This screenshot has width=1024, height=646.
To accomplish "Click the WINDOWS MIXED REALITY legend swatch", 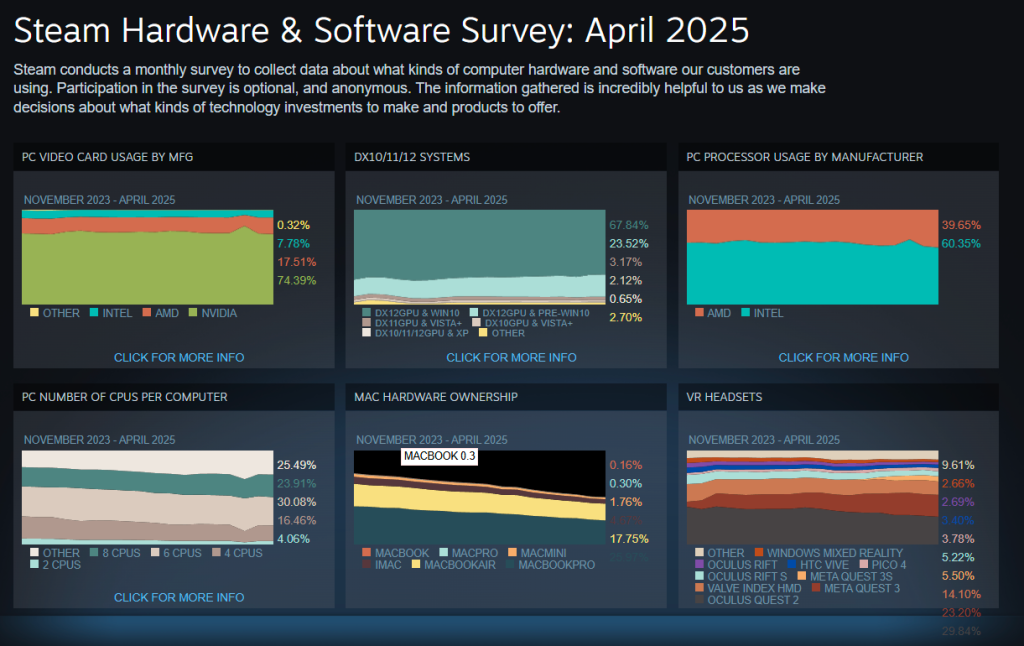I will 759,552.
